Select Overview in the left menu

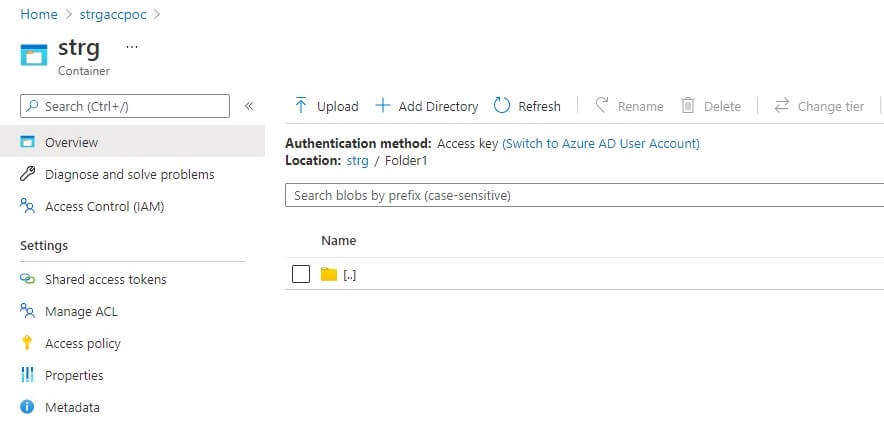(x=71, y=142)
